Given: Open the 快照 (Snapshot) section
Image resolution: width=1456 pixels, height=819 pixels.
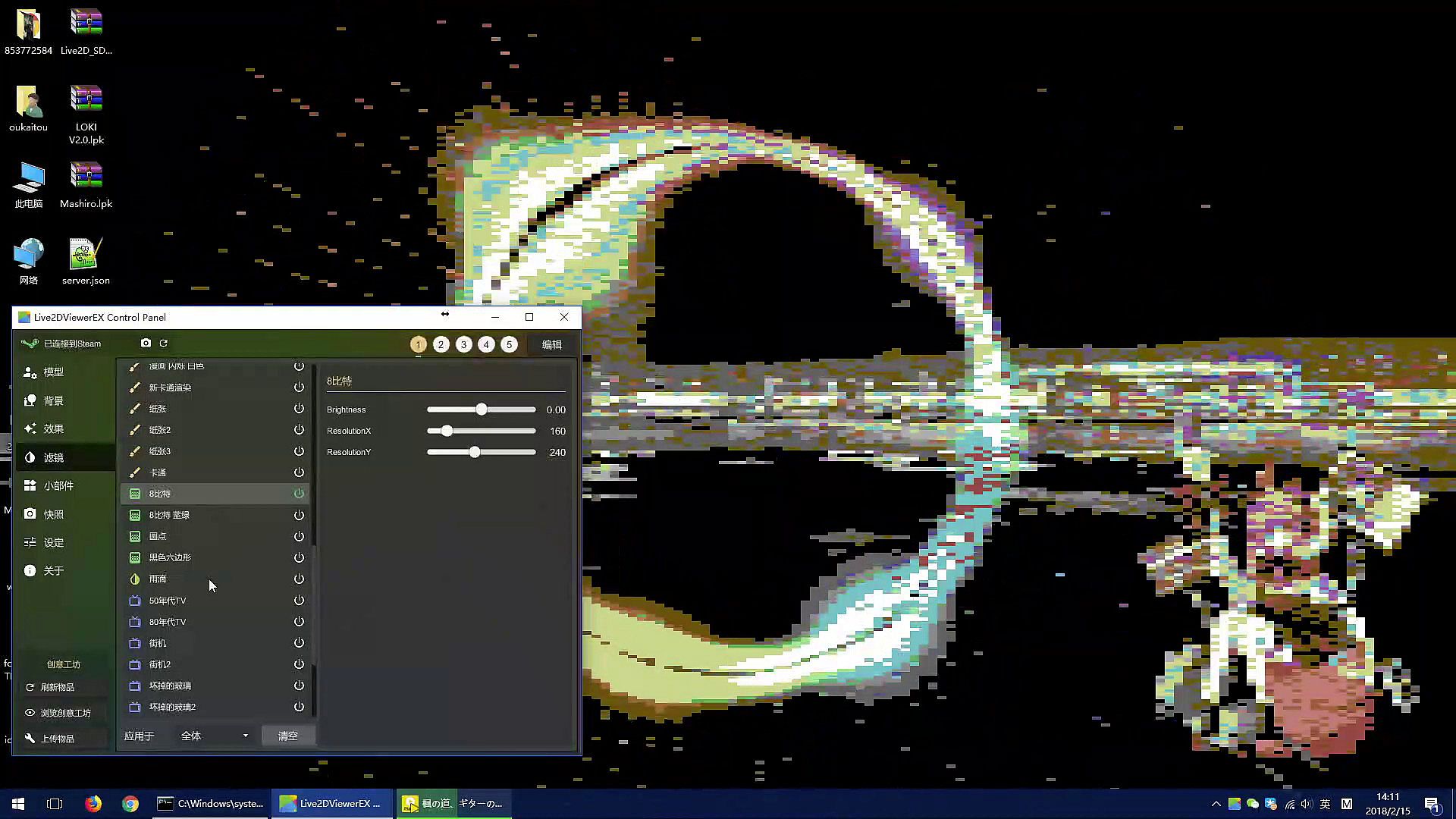Looking at the screenshot, I should (x=53, y=514).
